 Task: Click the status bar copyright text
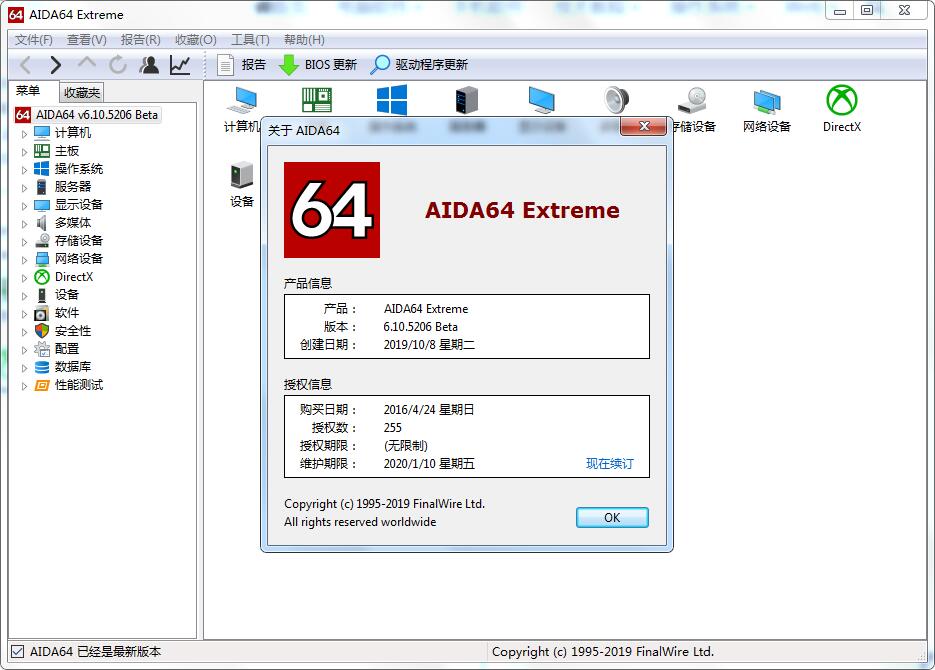603,652
